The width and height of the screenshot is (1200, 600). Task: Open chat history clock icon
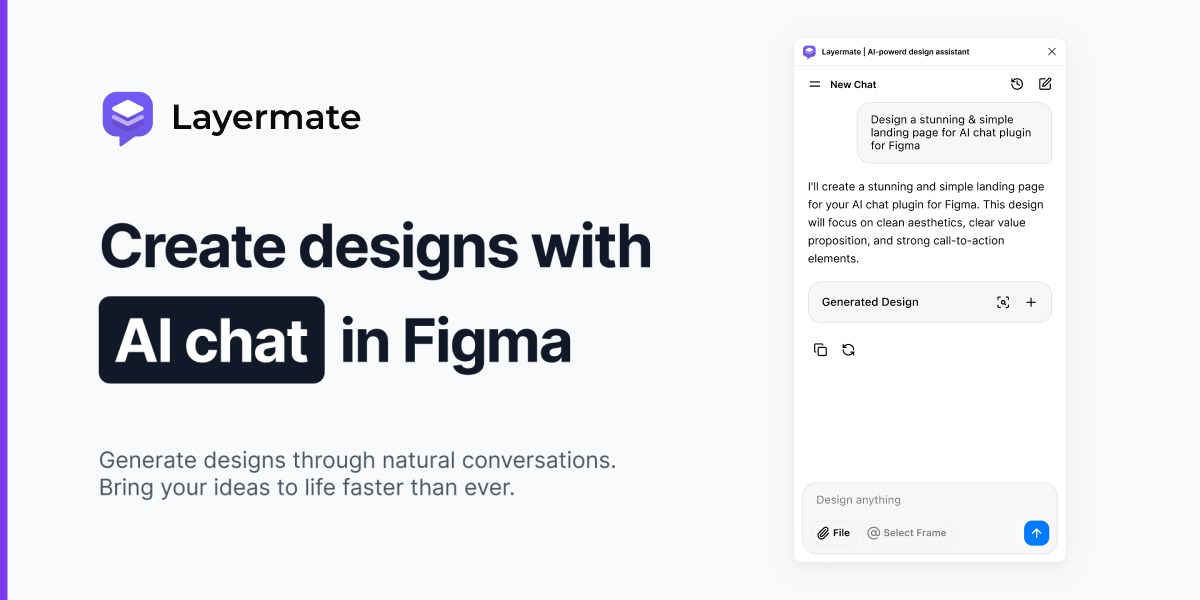1017,84
